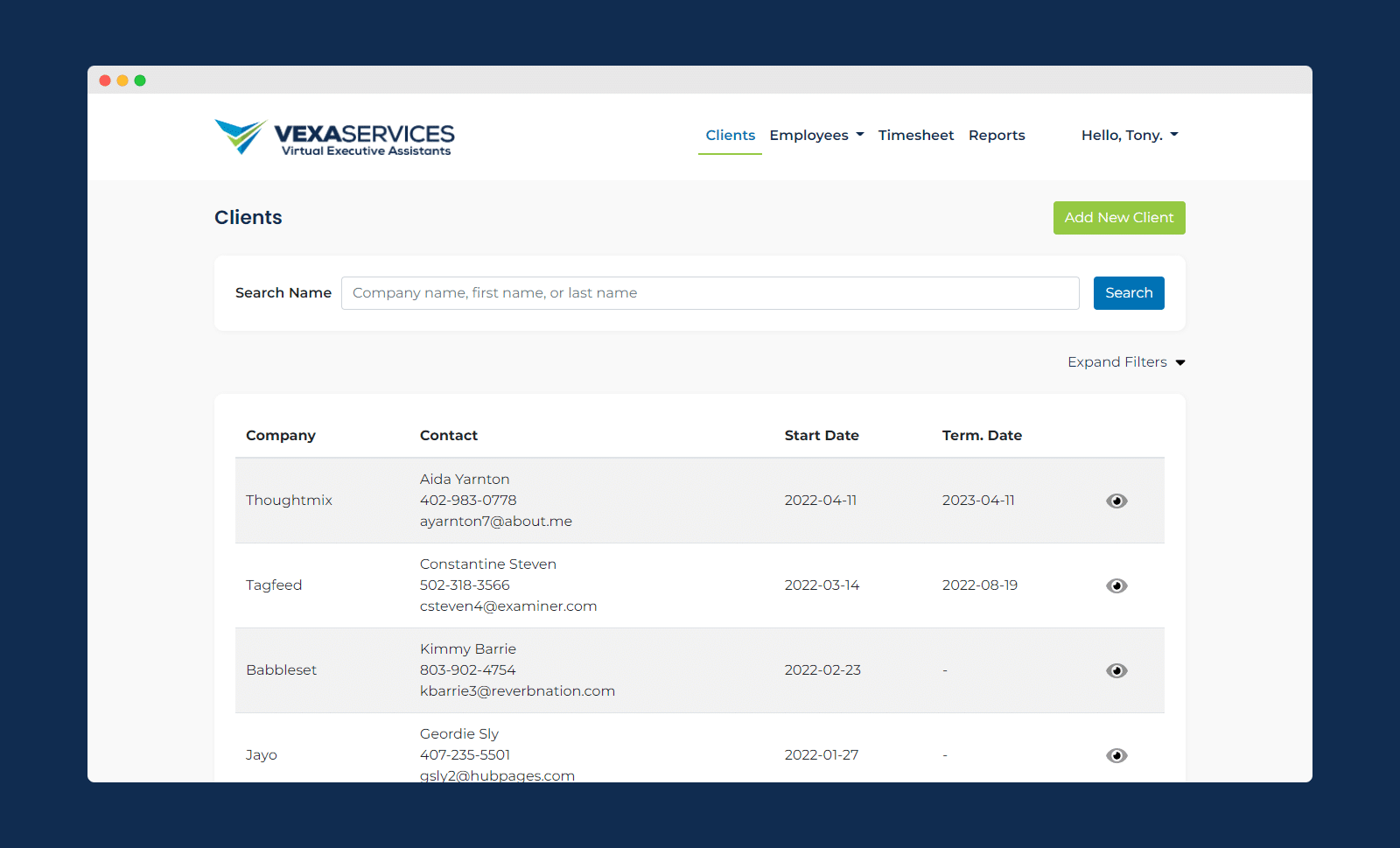Maximize window using green dot
This screenshot has width=1400, height=848.
pos(140,81)
